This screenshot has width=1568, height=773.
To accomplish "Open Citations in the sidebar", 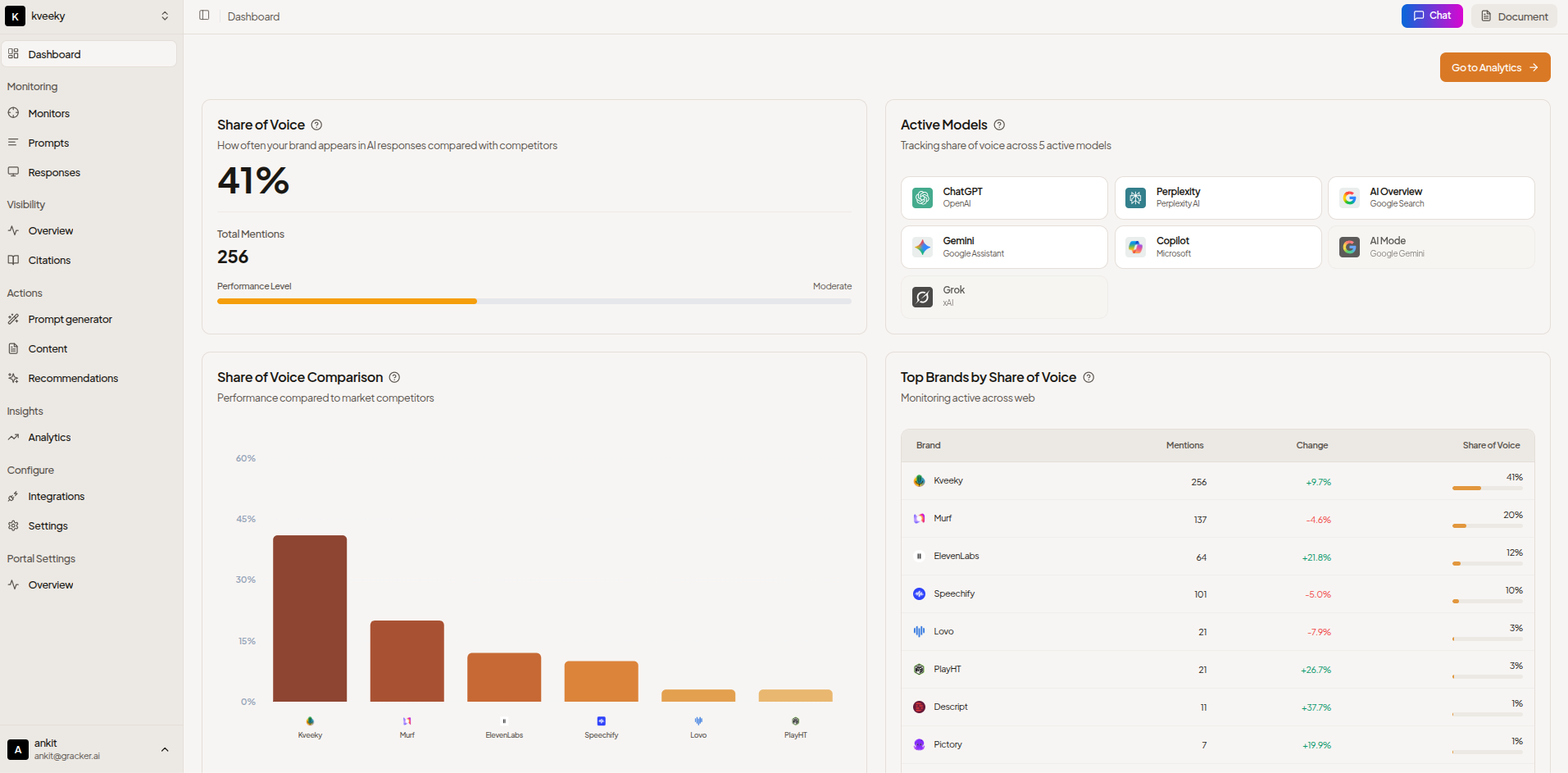I will pos(49,261).
